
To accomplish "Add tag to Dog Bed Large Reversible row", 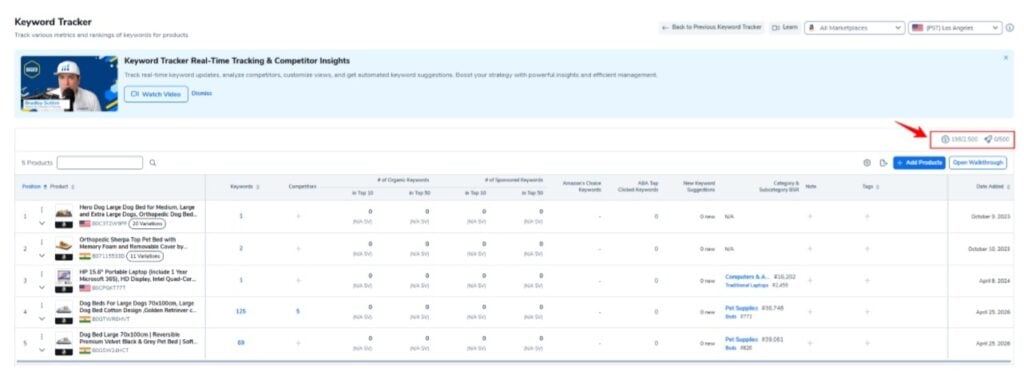I will (x=867, y=342).
